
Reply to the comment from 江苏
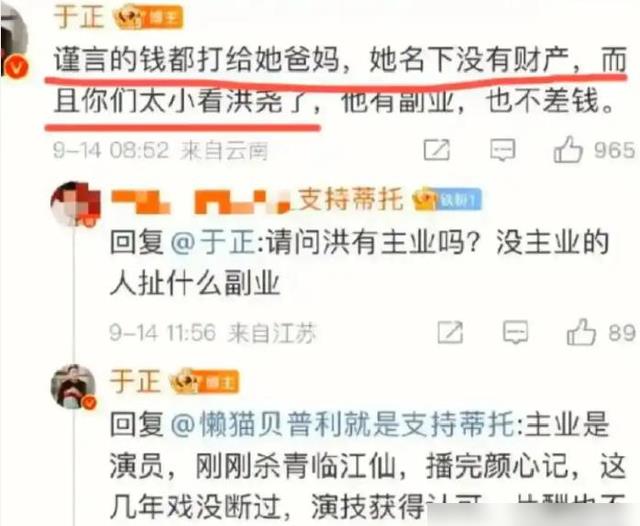click(515, 332)
